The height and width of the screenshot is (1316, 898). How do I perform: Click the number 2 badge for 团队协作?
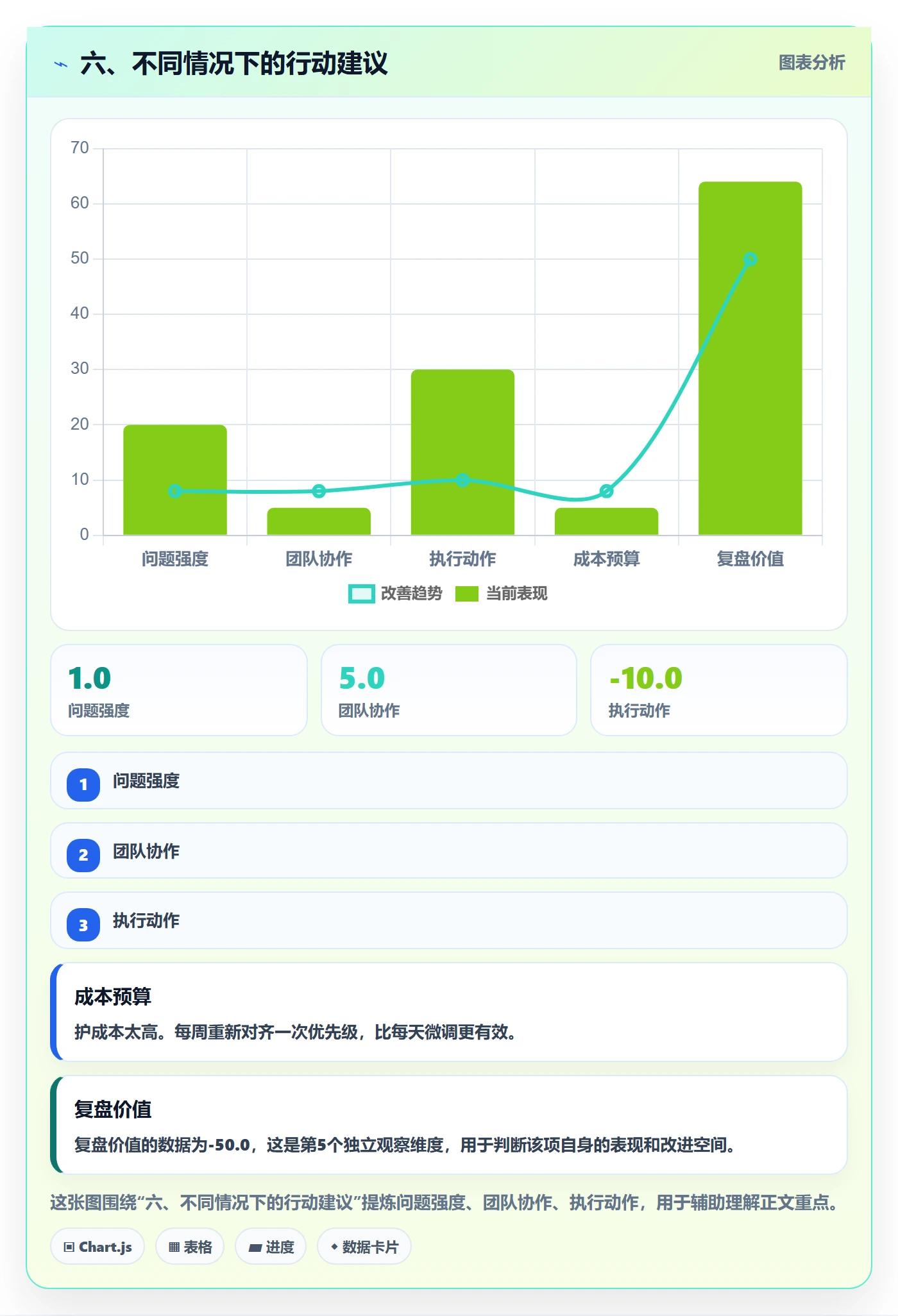click(x=83, y=855)
